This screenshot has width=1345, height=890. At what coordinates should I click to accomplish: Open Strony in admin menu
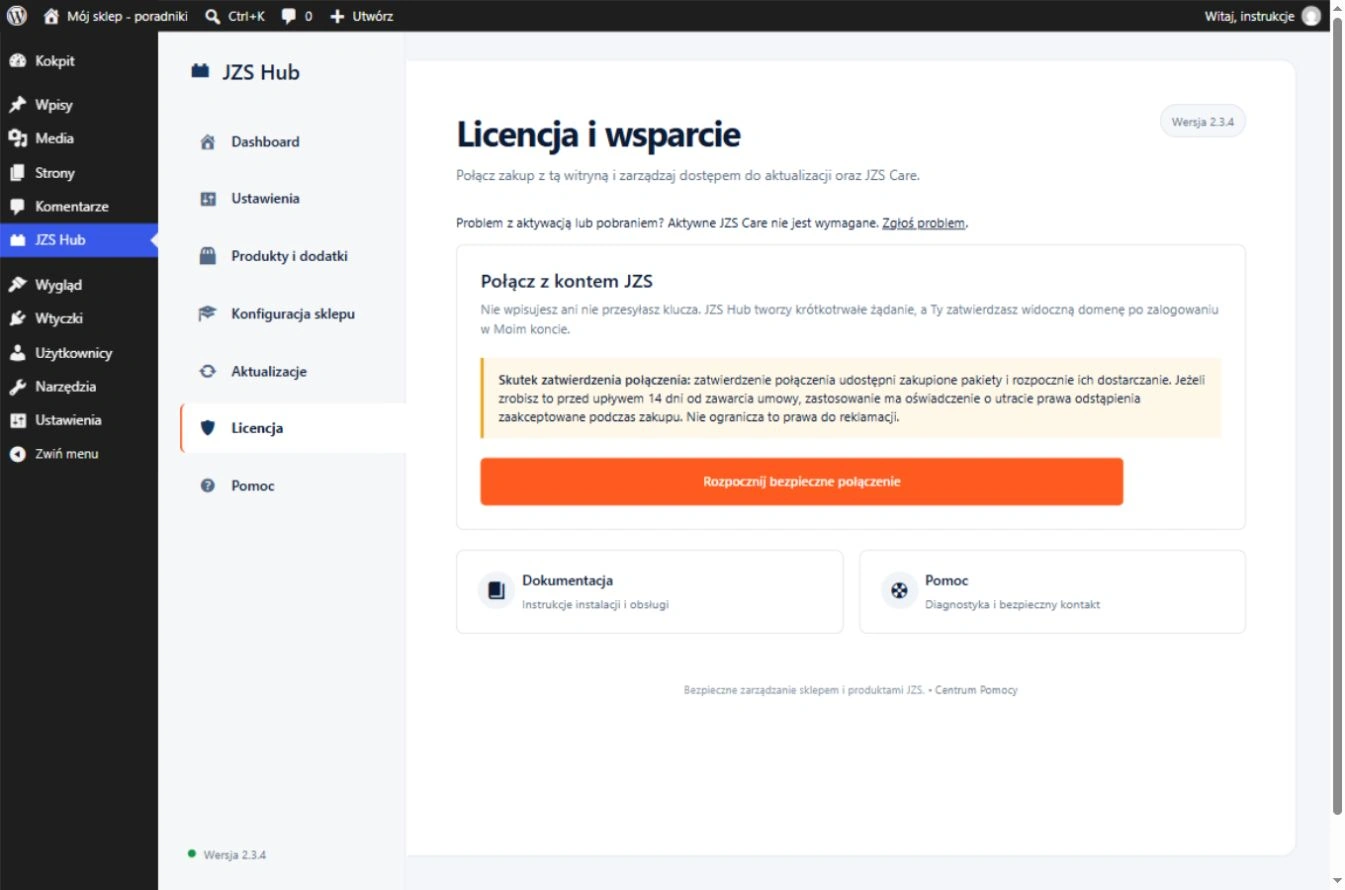(79, 173)
